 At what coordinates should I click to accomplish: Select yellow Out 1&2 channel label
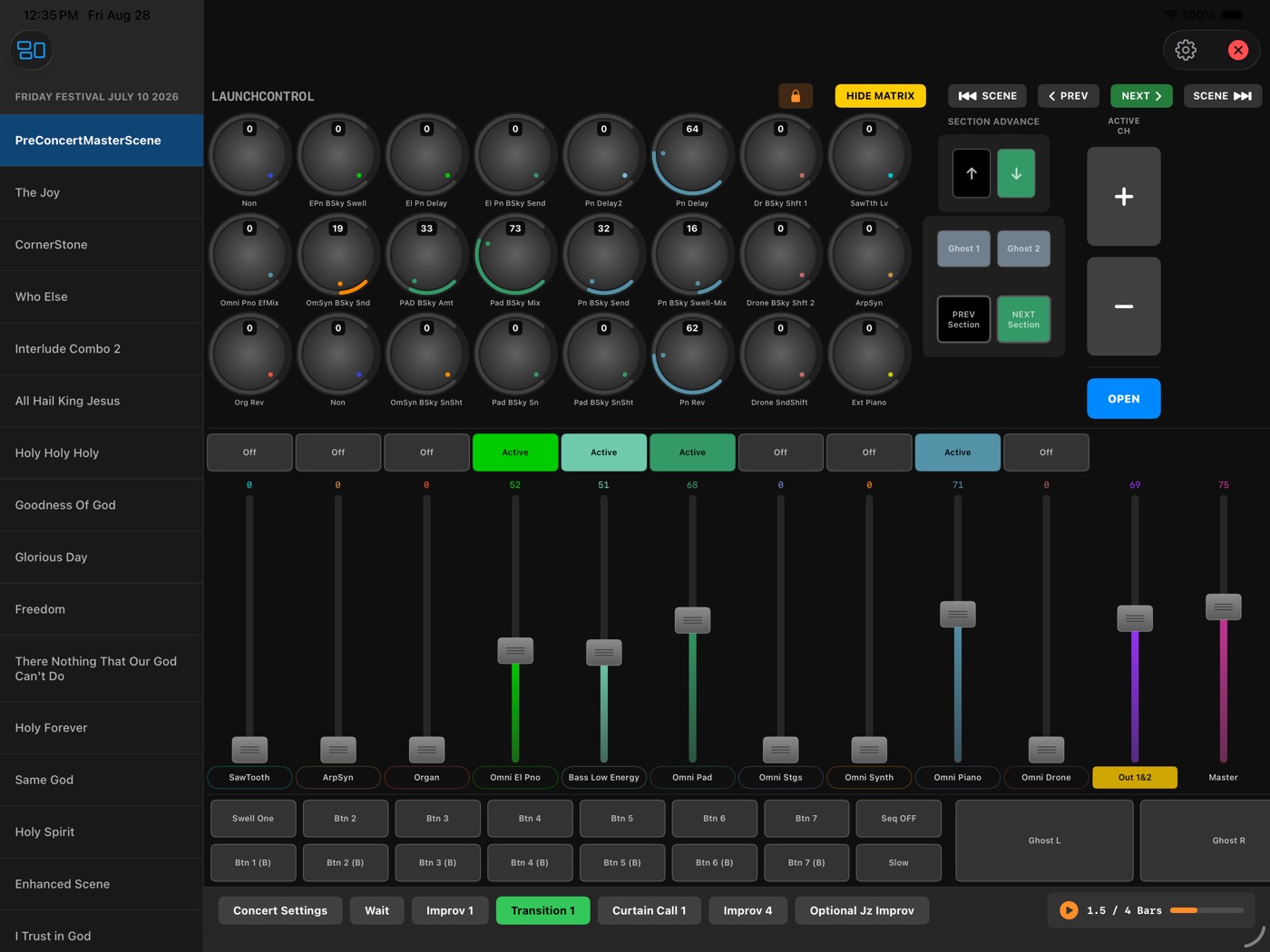[1135, 777]
